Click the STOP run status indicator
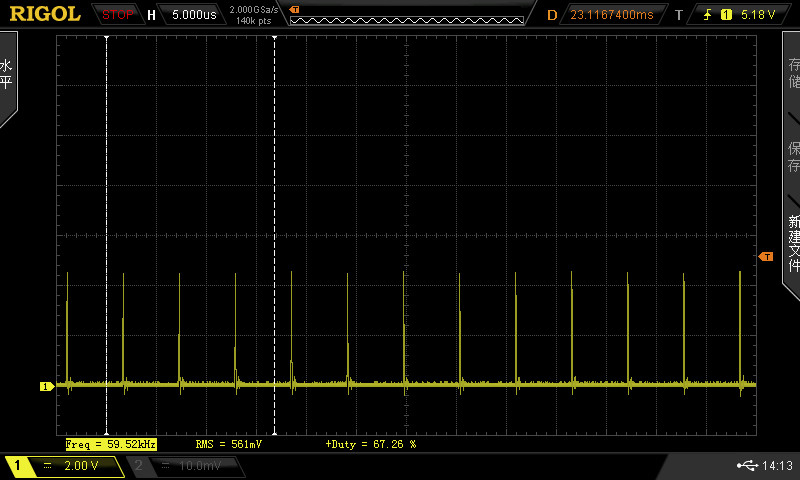The width and height of the screenshot is (800, 480). click(117, 15)
